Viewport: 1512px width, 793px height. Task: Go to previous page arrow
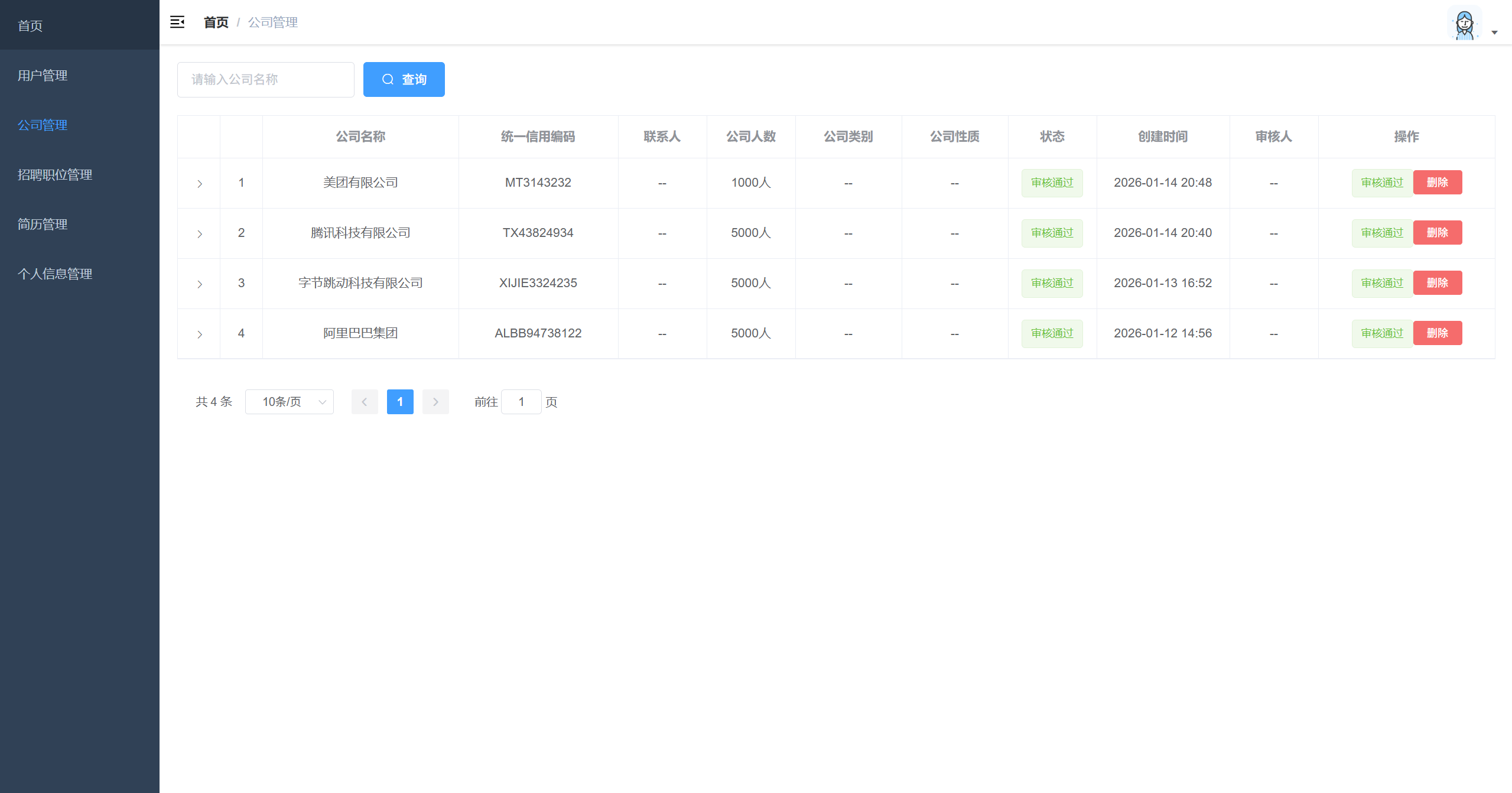pos(365,402)
